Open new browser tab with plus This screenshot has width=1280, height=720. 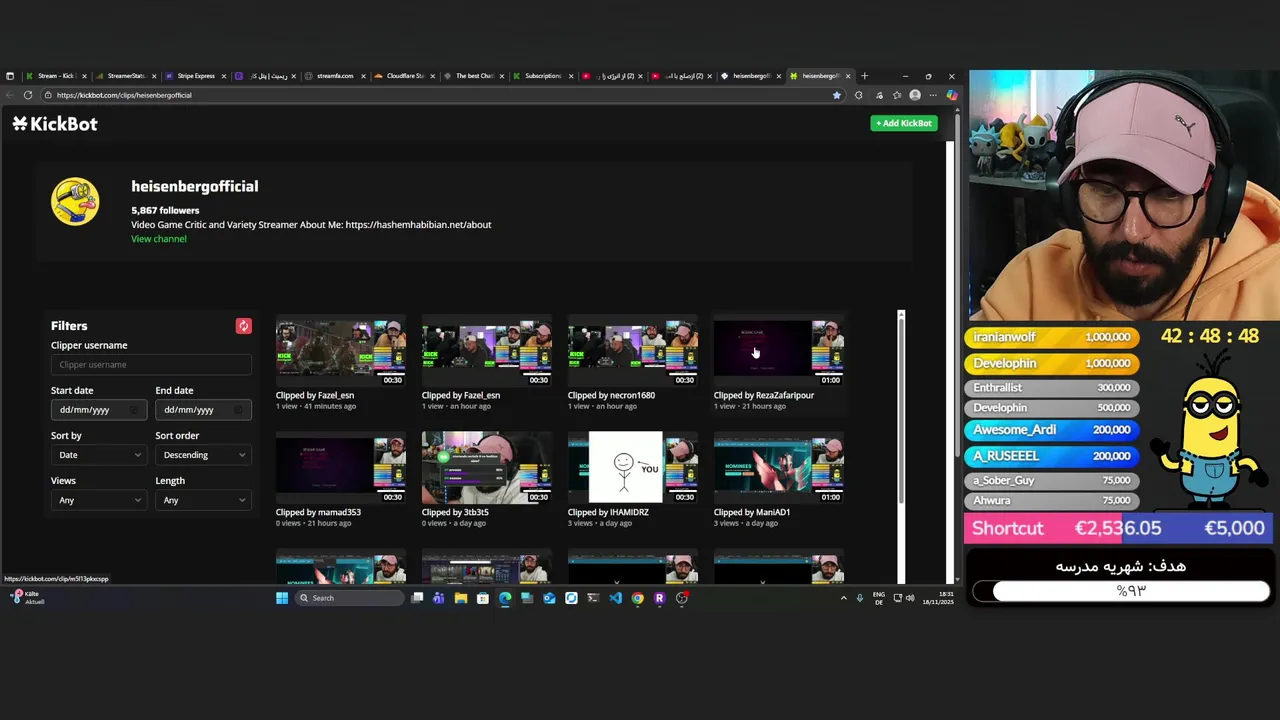pyautogui.click(x=865, y=76)
